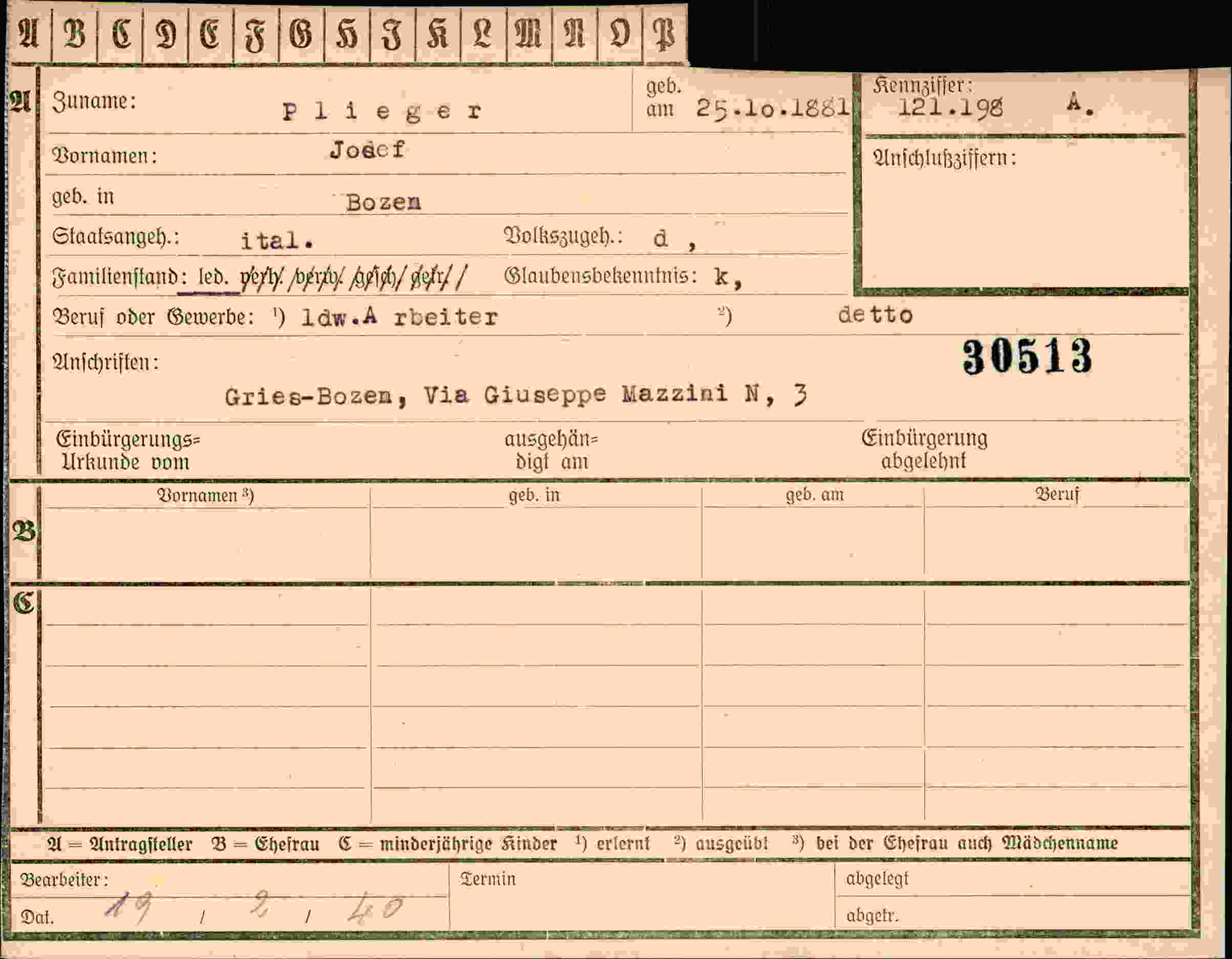Select the Fraktur letter C index tab
This screenshot has width=1232, height=959.
point(120,34)
